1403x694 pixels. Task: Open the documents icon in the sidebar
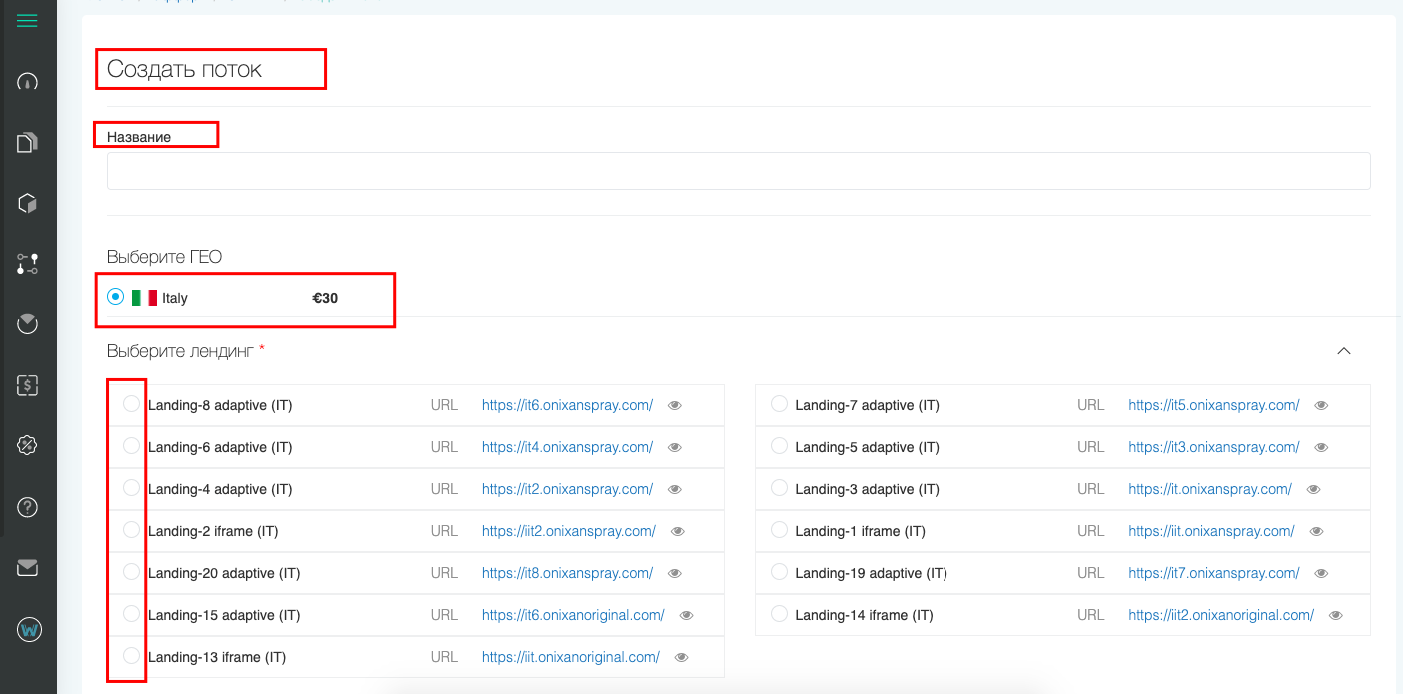pos(28,143)
